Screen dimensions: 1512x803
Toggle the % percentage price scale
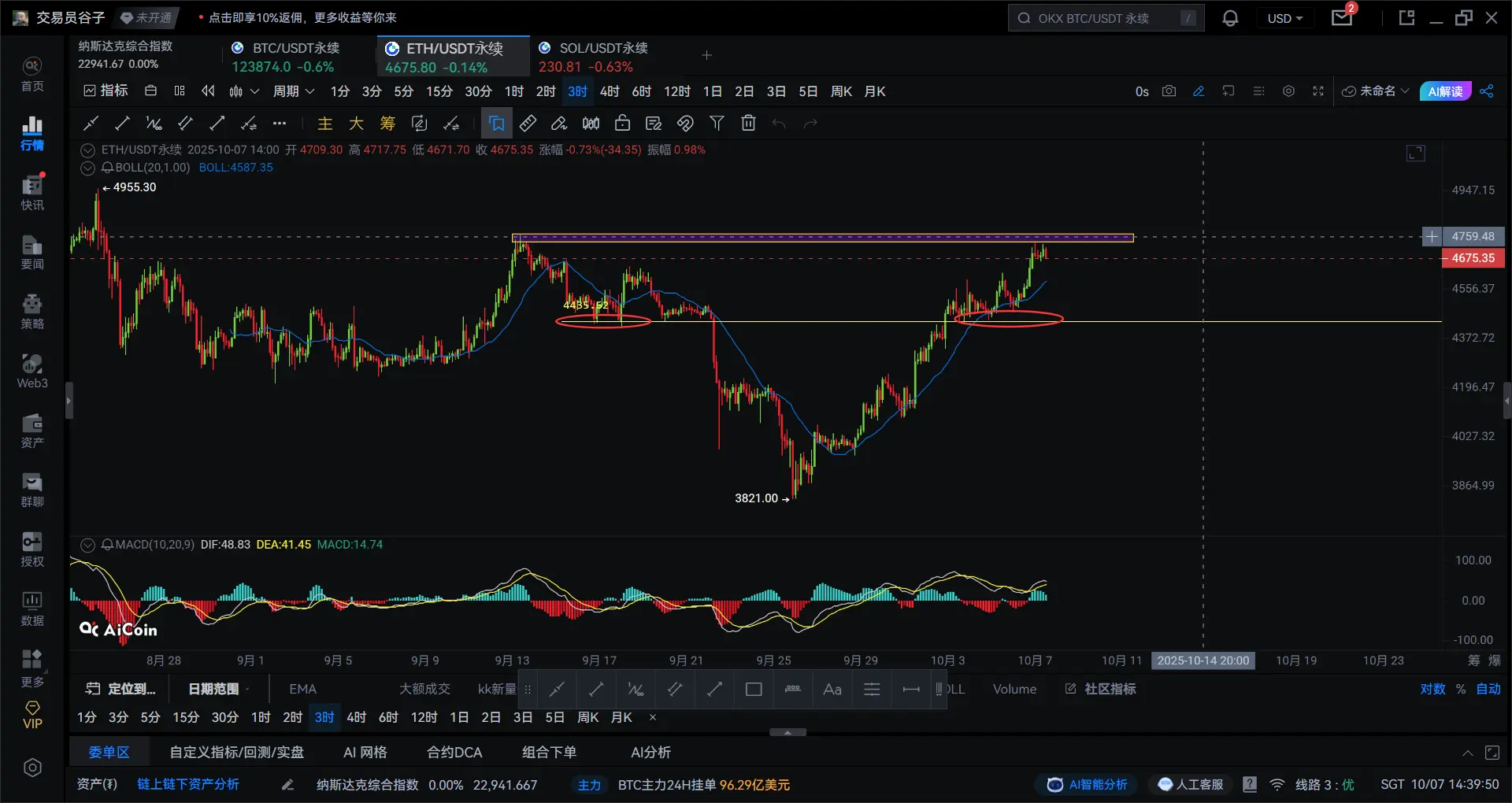[x=1461, y=689]
